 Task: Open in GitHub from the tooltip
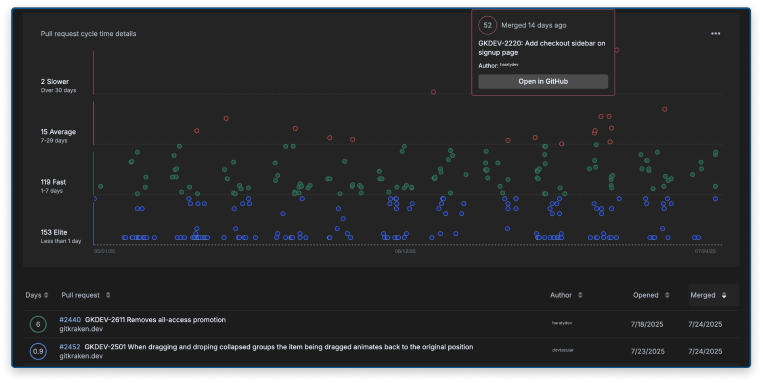pyautogui.click(x=543, y=81)
